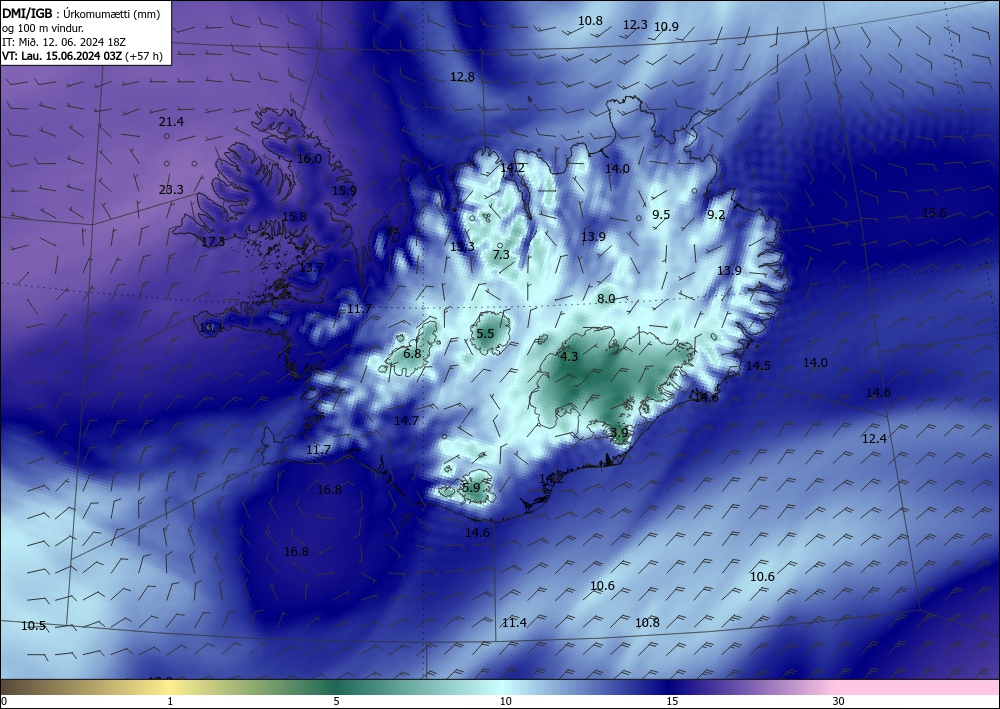Click the 'og 100 m vindur.' line
The height and width of the screenshot is (709, 1000).
[43, 27]
